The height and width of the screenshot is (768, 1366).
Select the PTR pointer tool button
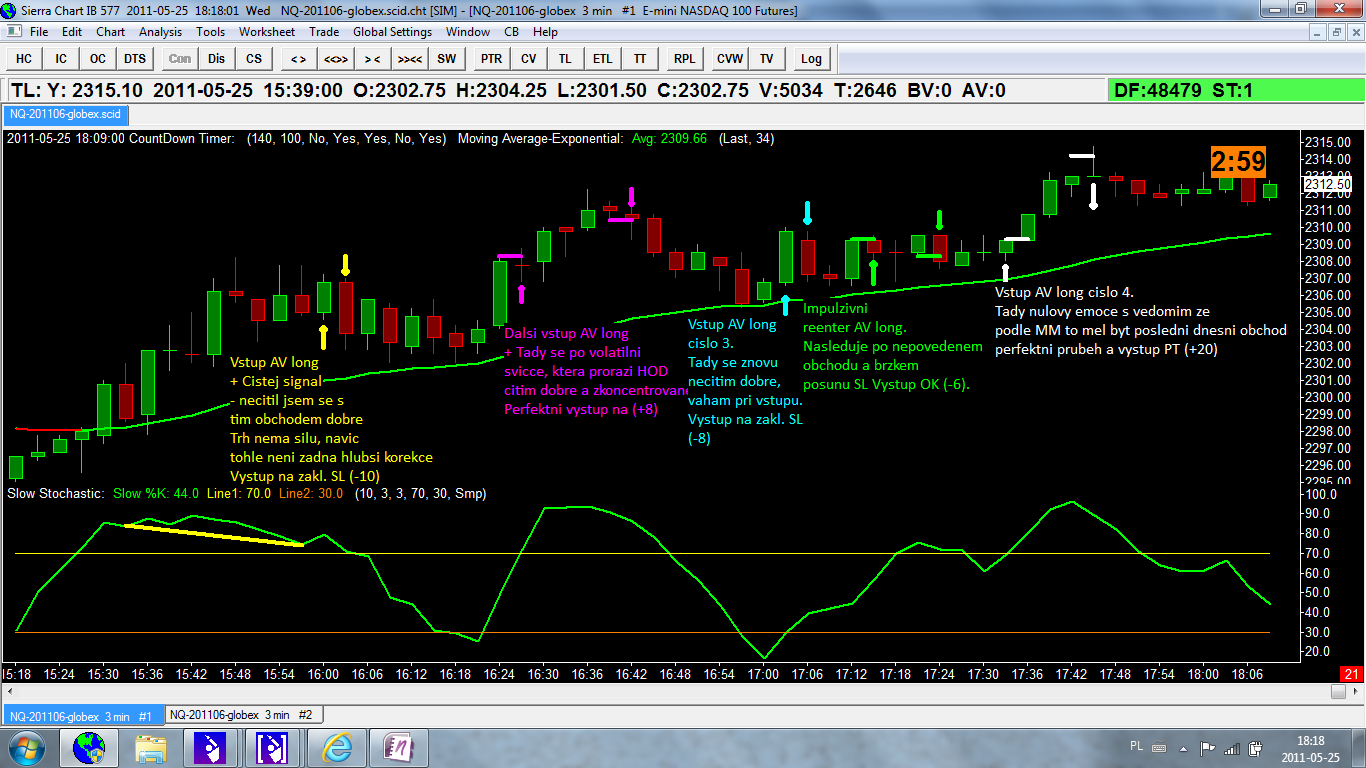(491, 59)
